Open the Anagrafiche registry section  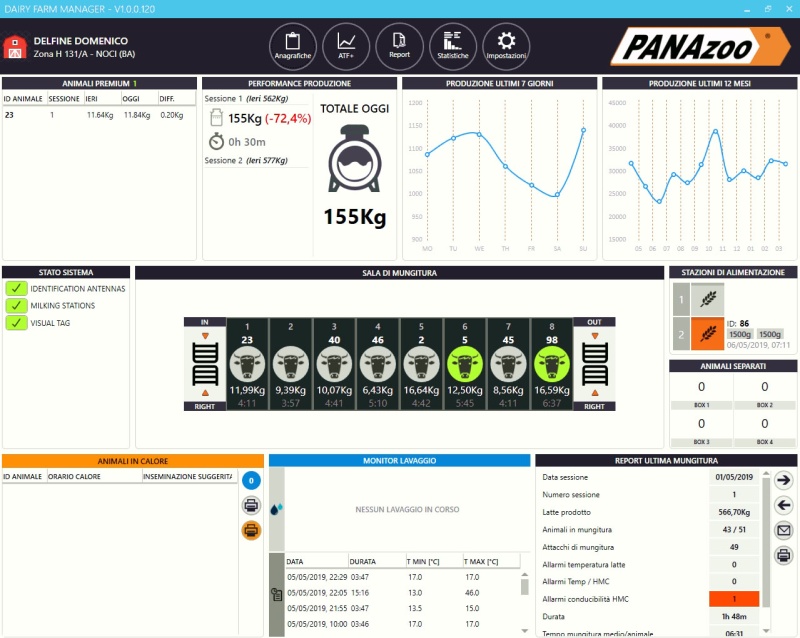293,46
